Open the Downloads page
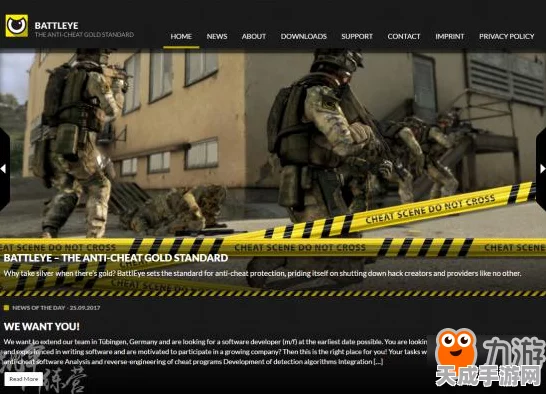This screenshot has height=394, width=546. click(304, 36)
